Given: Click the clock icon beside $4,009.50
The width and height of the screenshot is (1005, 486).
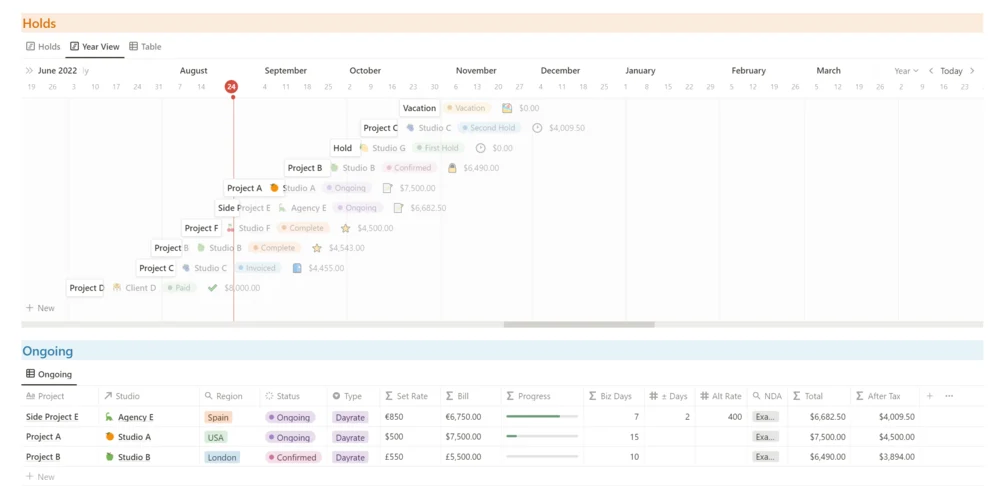Looking at the screenshot, I should (537, 128).
